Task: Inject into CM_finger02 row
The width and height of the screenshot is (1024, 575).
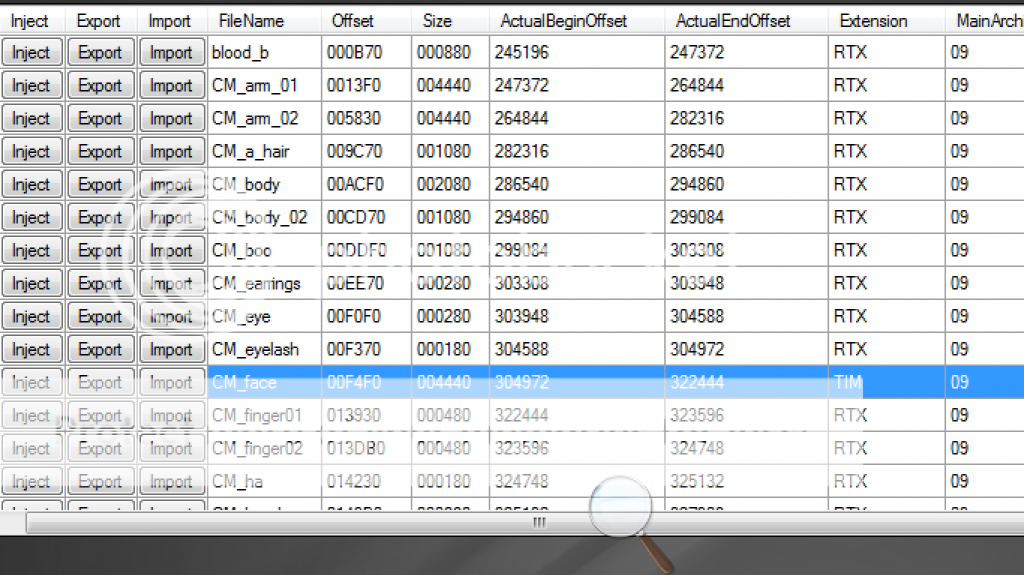Action: (31, 448)
